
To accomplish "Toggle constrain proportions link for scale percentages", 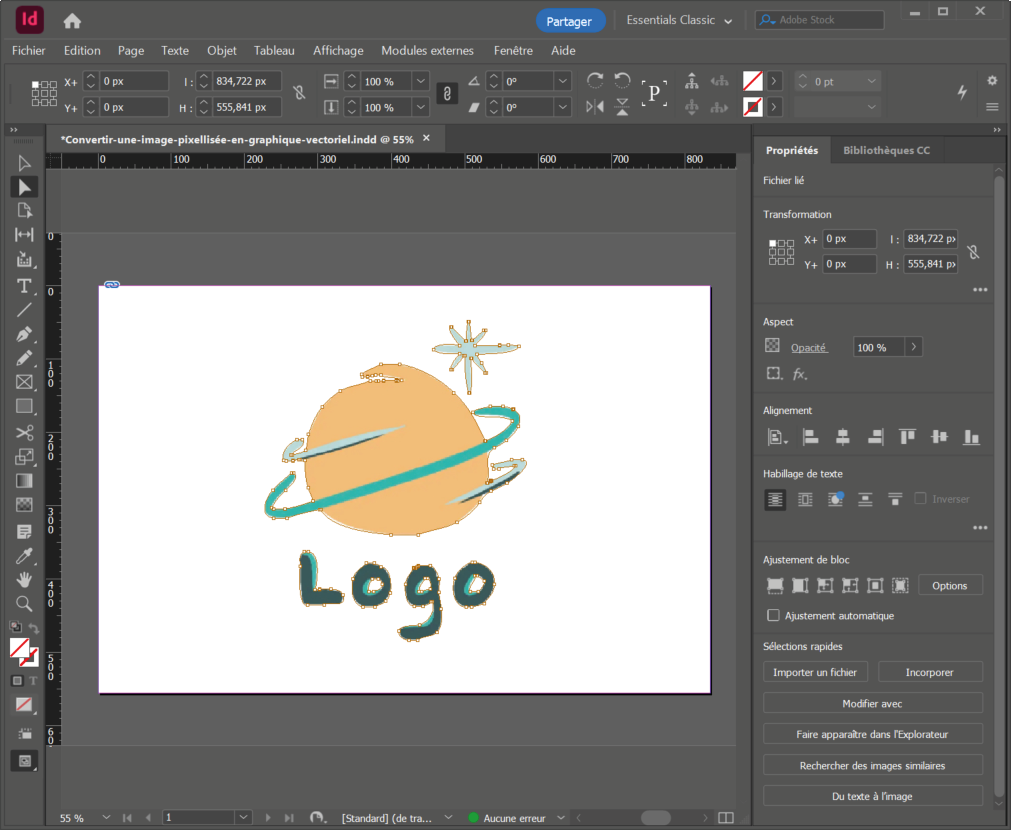I will pos(448,94).
